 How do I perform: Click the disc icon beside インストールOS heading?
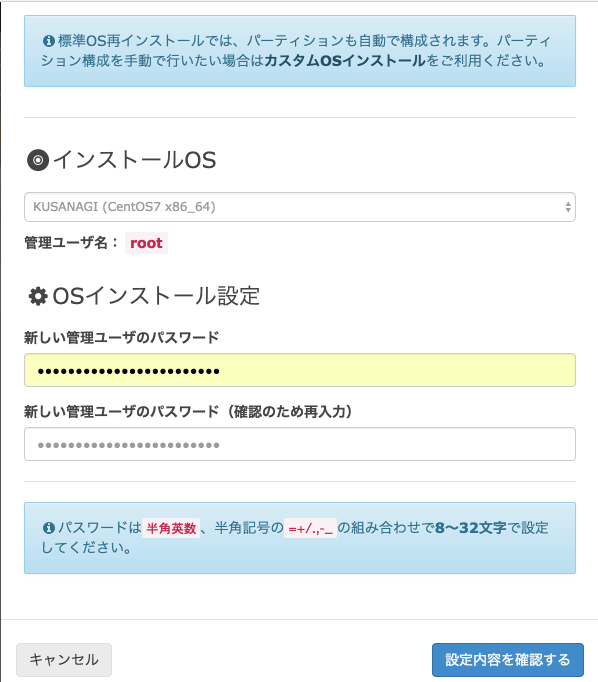[x=38, y=160]
